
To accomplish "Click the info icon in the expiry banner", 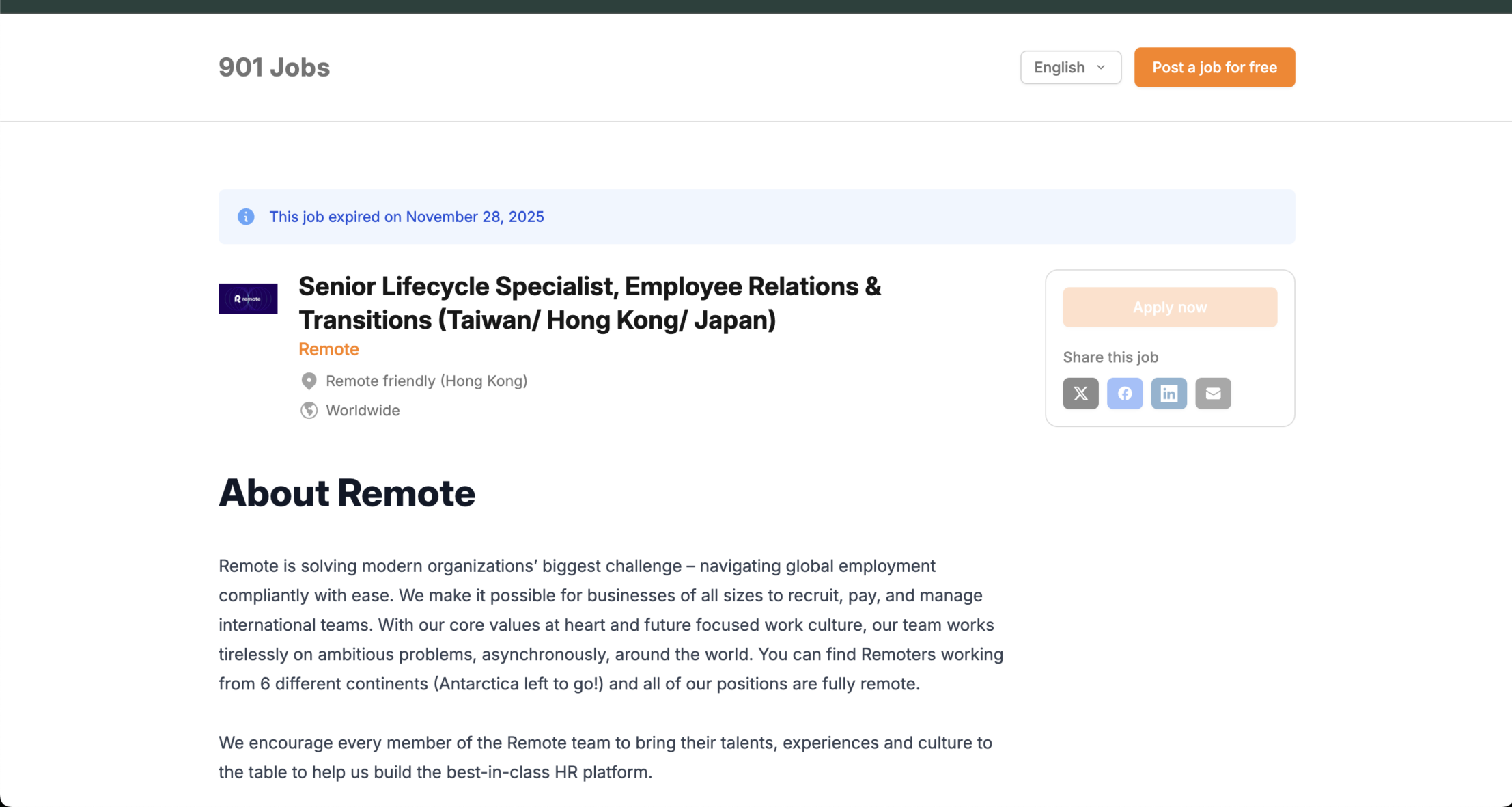I will click(x=246, y=217).
